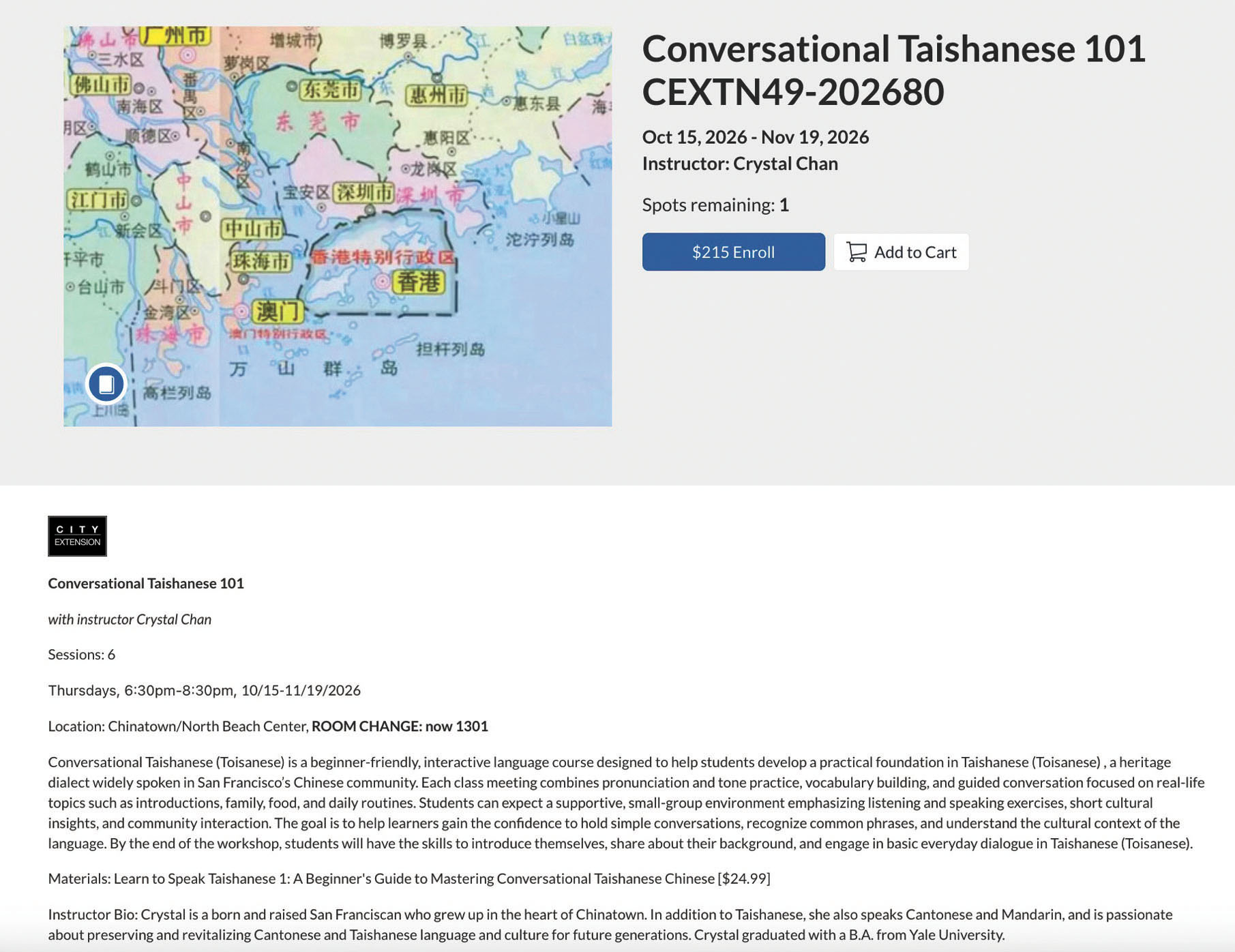Click the Sessions: 6 line
This screenshot has height=952, width=1235.
pyautogui.click(x=82, y=655)
